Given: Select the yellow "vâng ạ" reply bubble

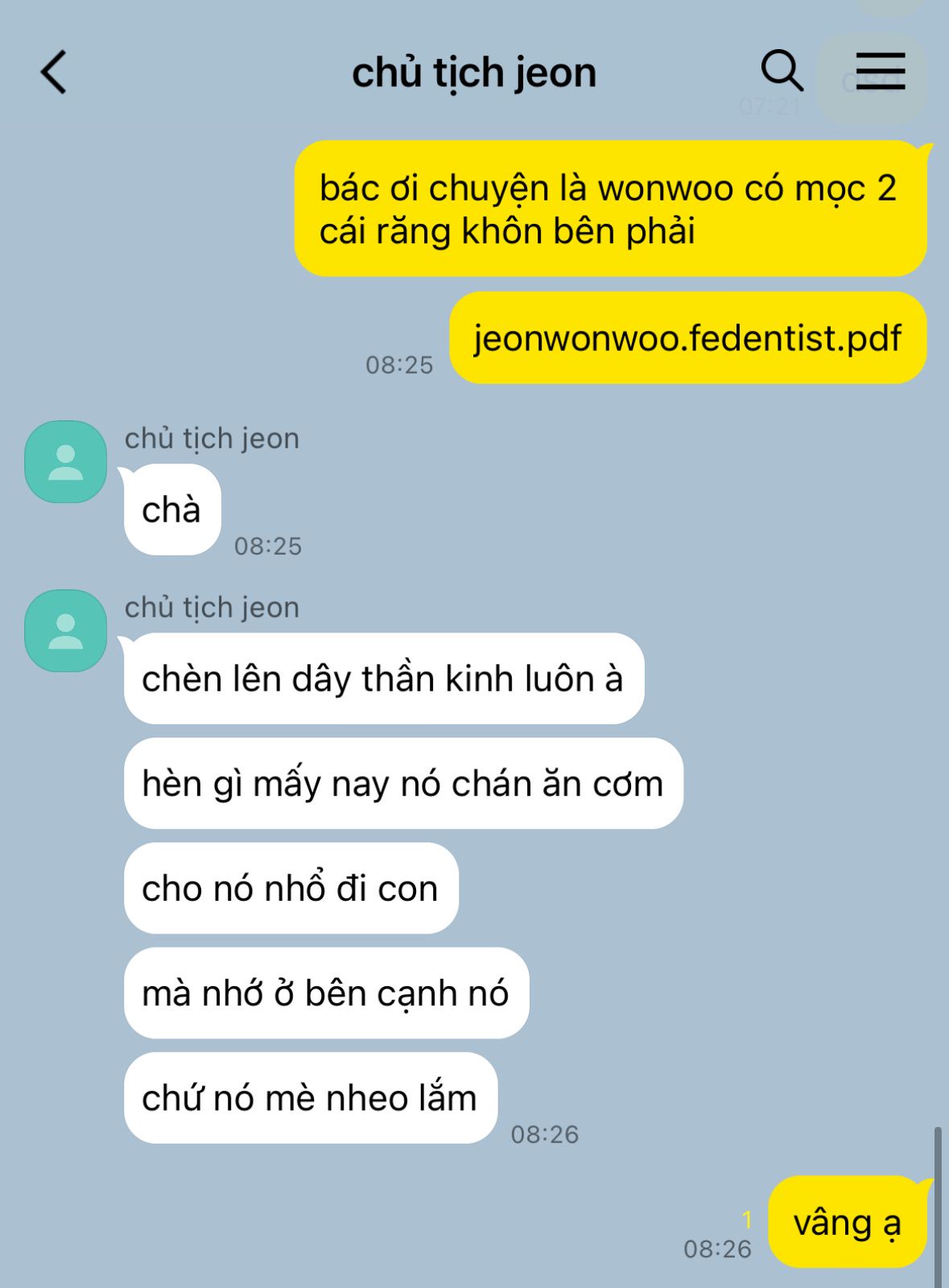Looking at the screenshot, I should point(848,1222).
